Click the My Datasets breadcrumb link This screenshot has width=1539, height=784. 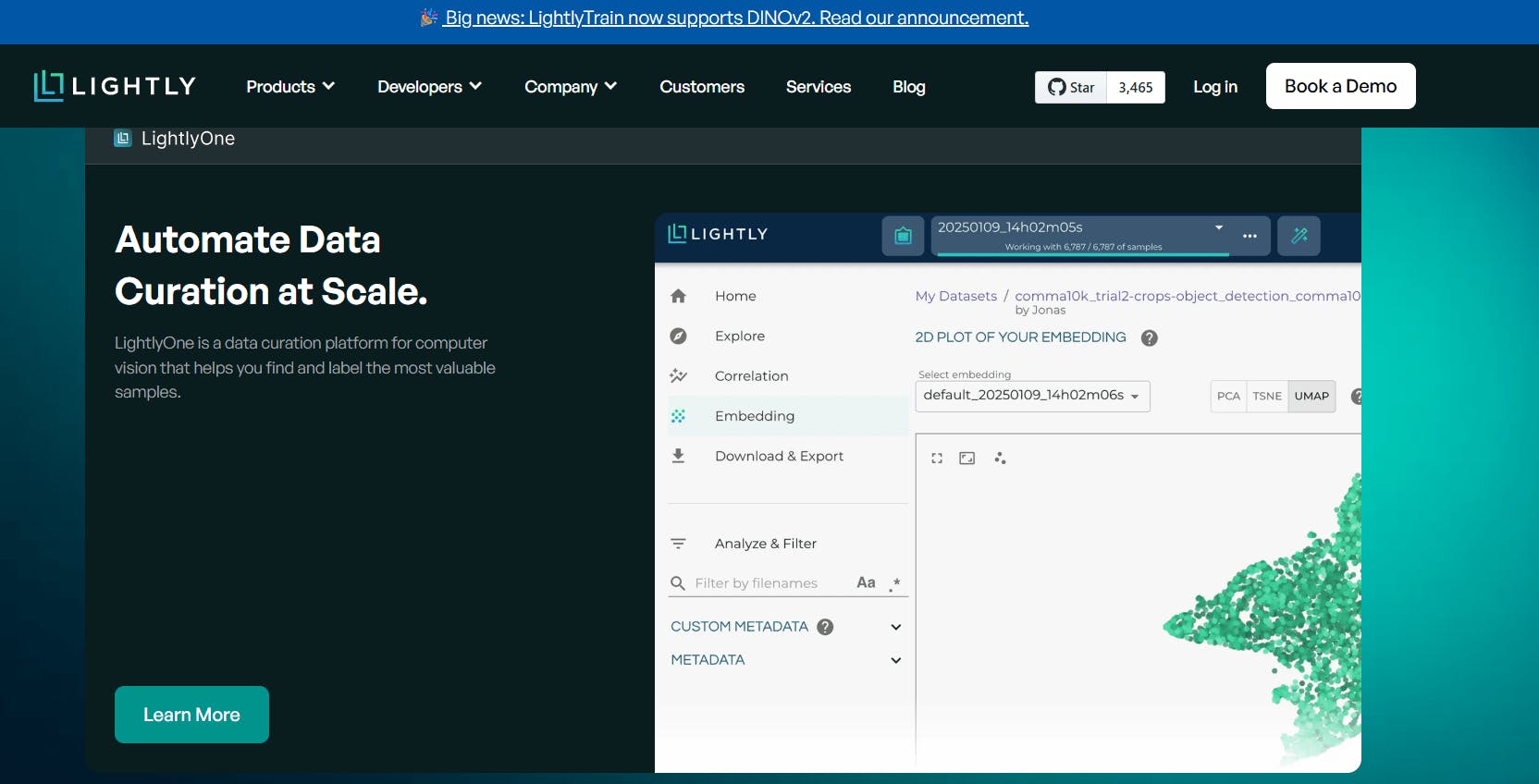[956, 296]
